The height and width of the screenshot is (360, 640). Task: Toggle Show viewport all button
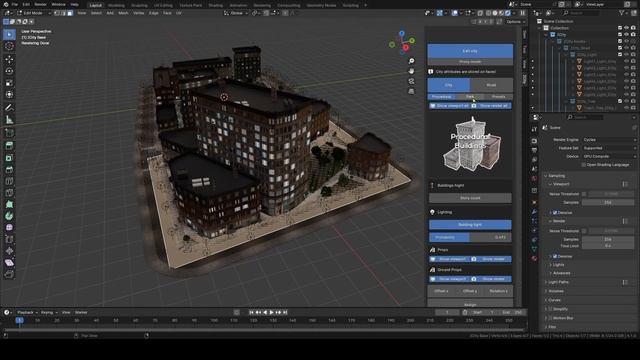(449, 106)
